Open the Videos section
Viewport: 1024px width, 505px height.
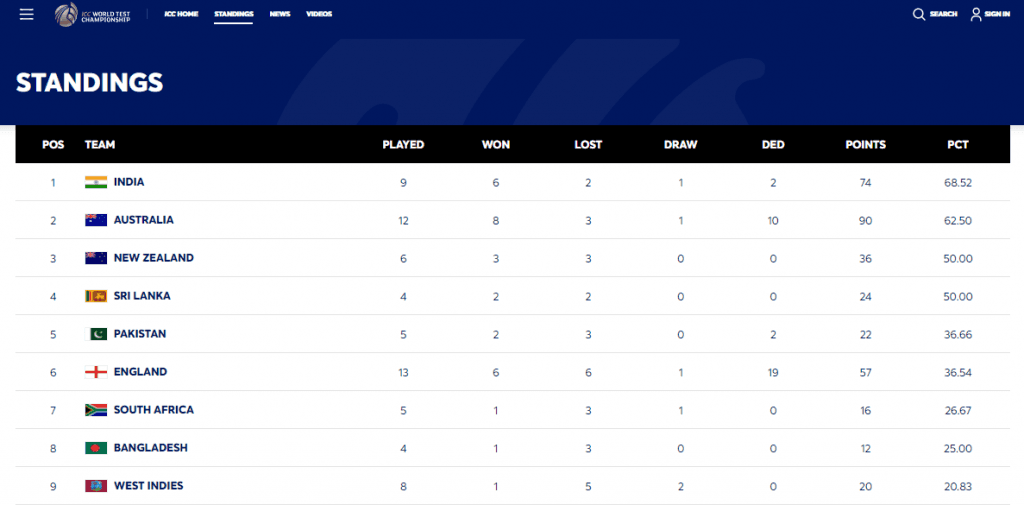point(319,14)
